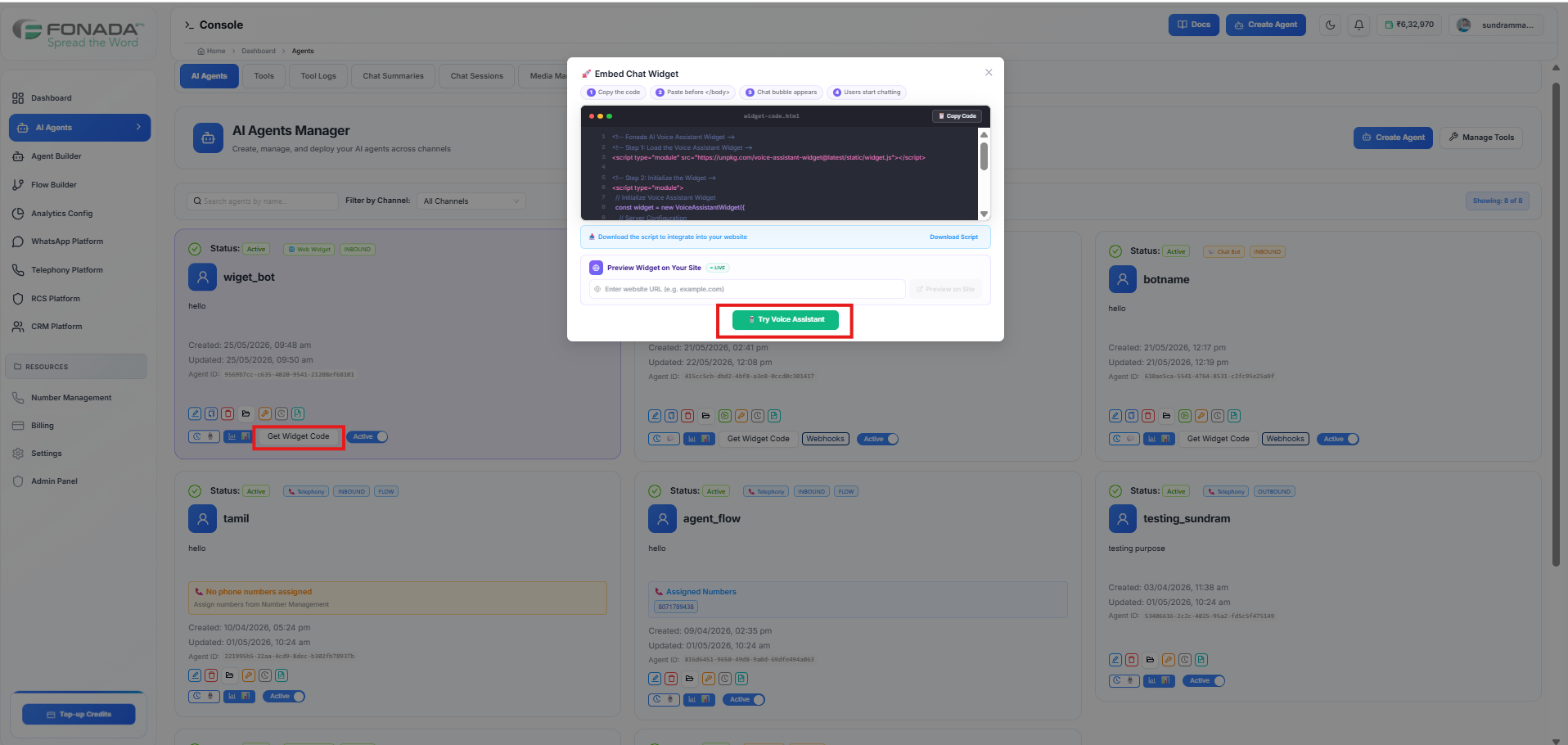This screenshot has width=1568, height=745.
Task: Toggle the Active switch on tamil
Action: tap(285, 697)
